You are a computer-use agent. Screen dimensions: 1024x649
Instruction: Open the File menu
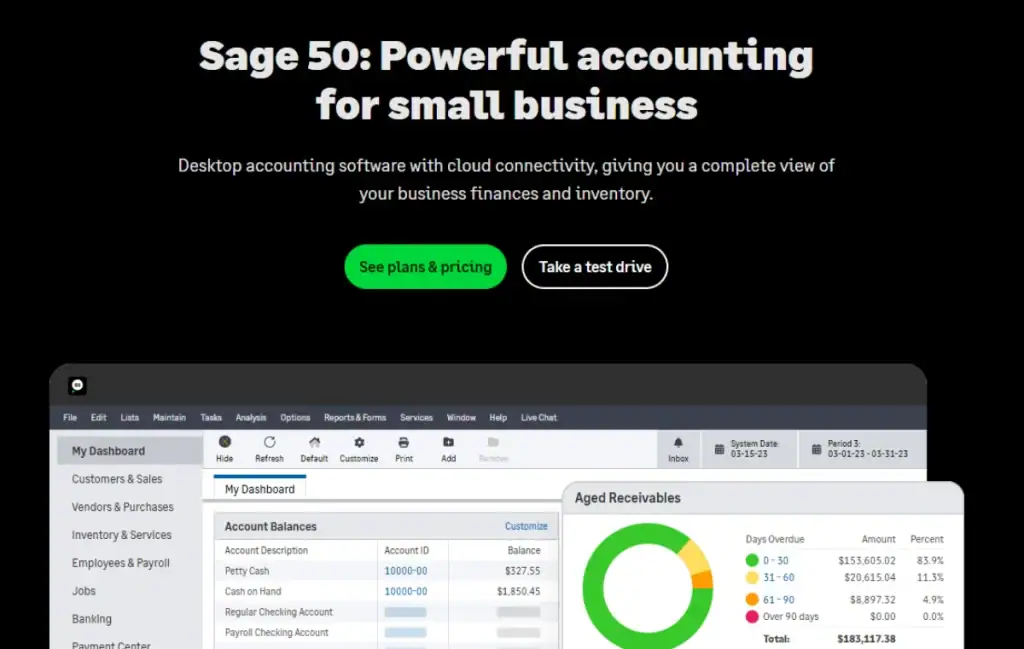point(70,417)
